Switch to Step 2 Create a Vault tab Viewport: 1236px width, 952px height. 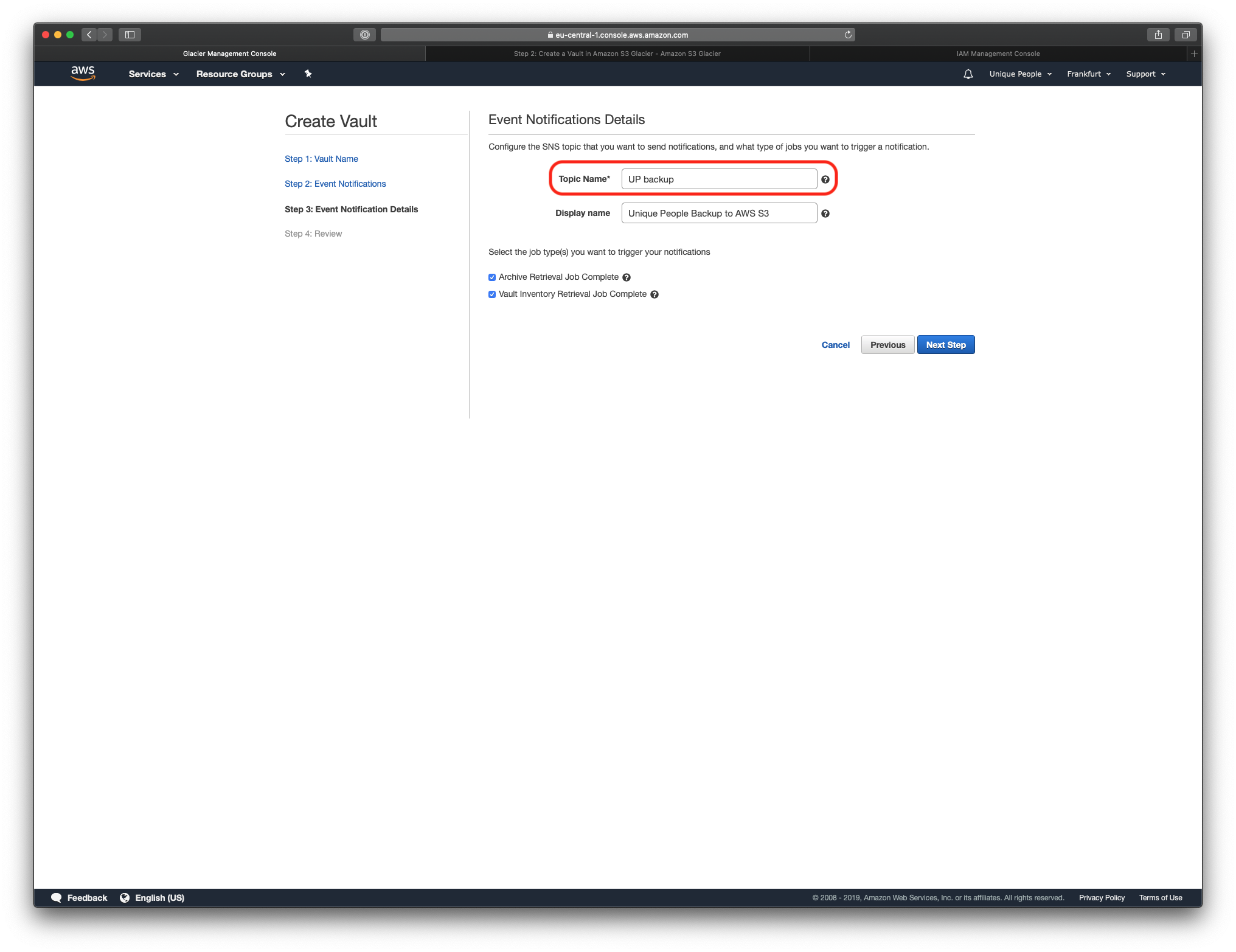click(x=617, y=54)
